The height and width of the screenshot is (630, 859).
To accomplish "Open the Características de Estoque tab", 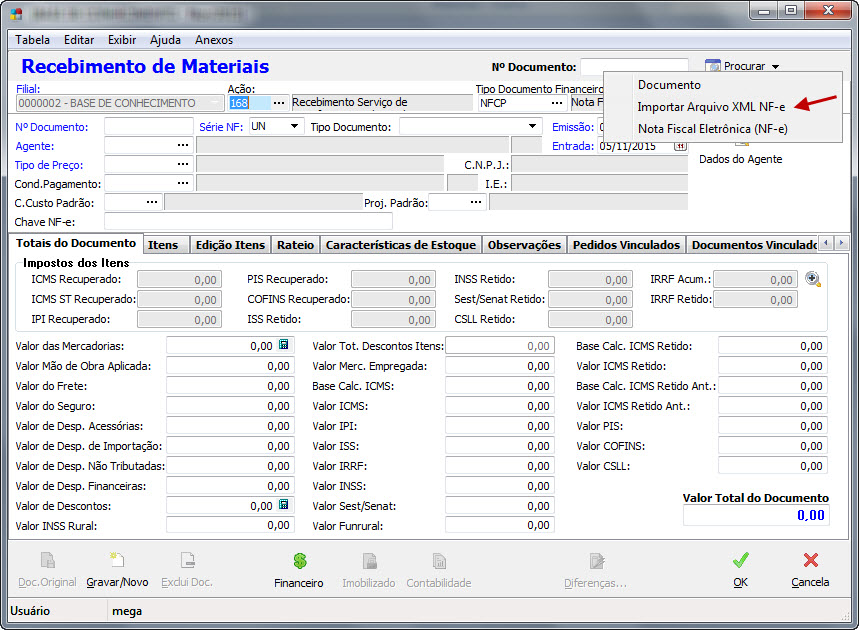I will pyautogui.click(x=401, y=245).
